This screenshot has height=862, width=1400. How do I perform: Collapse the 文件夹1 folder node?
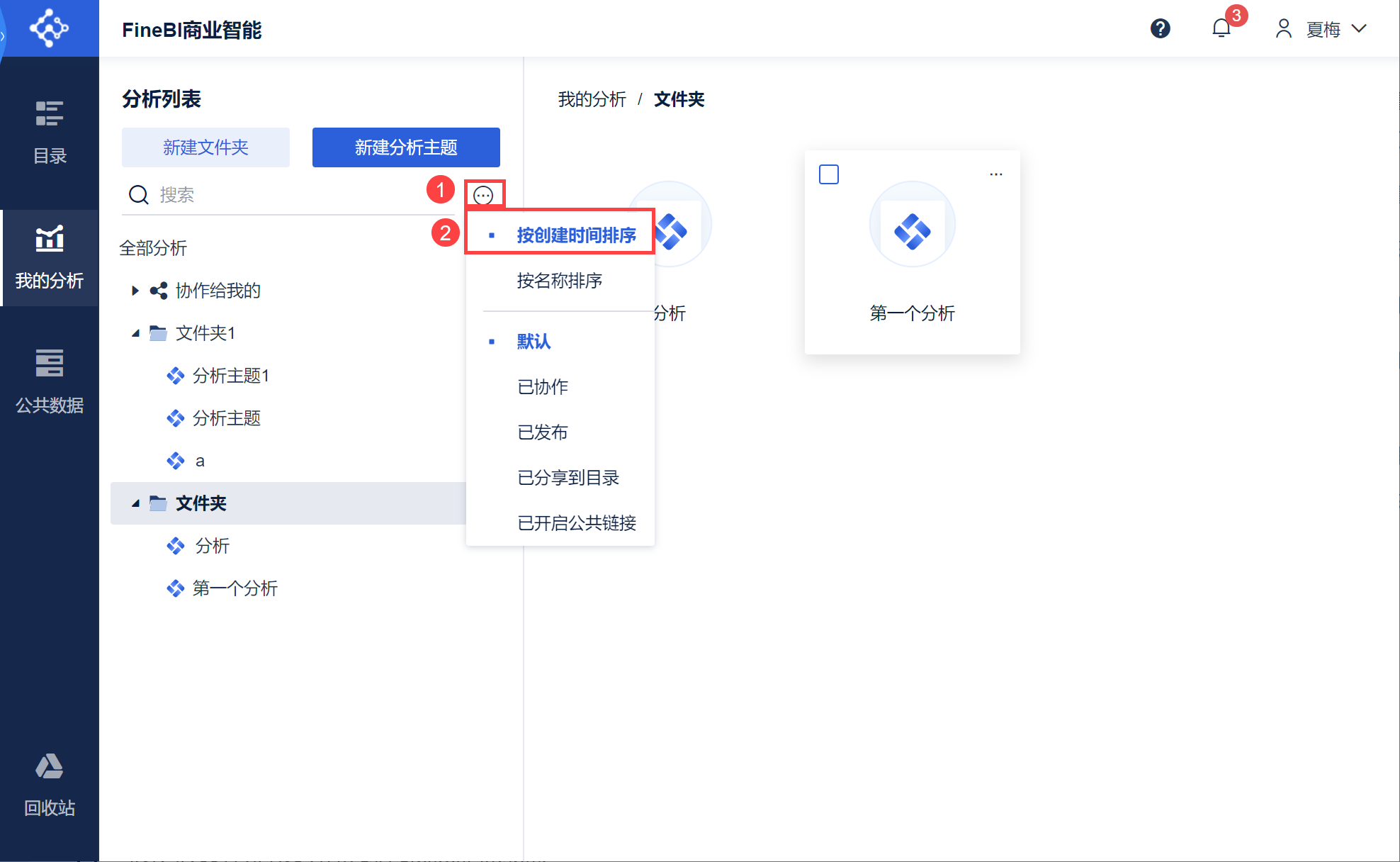(x=135, y=333)
